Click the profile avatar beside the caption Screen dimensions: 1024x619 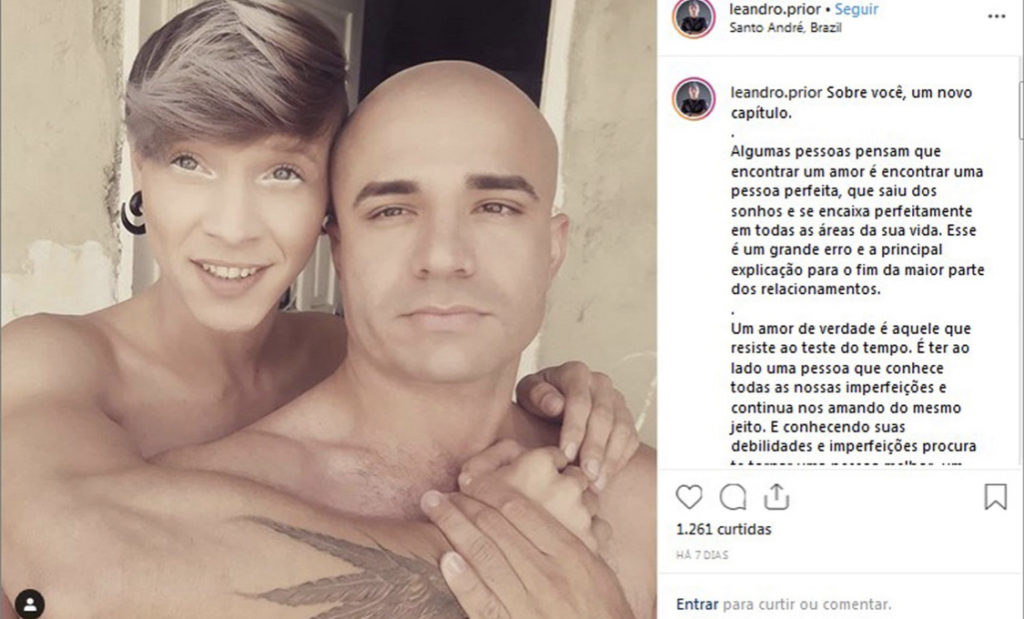click(x=694, y=99)
